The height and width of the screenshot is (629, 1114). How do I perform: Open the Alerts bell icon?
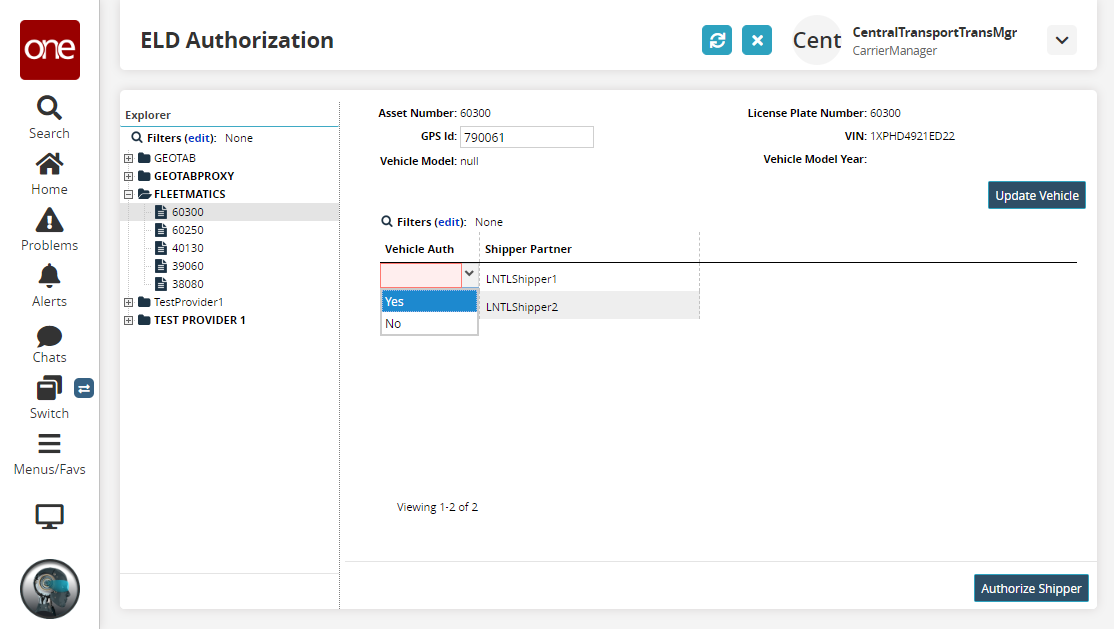[x=49, y=275]
